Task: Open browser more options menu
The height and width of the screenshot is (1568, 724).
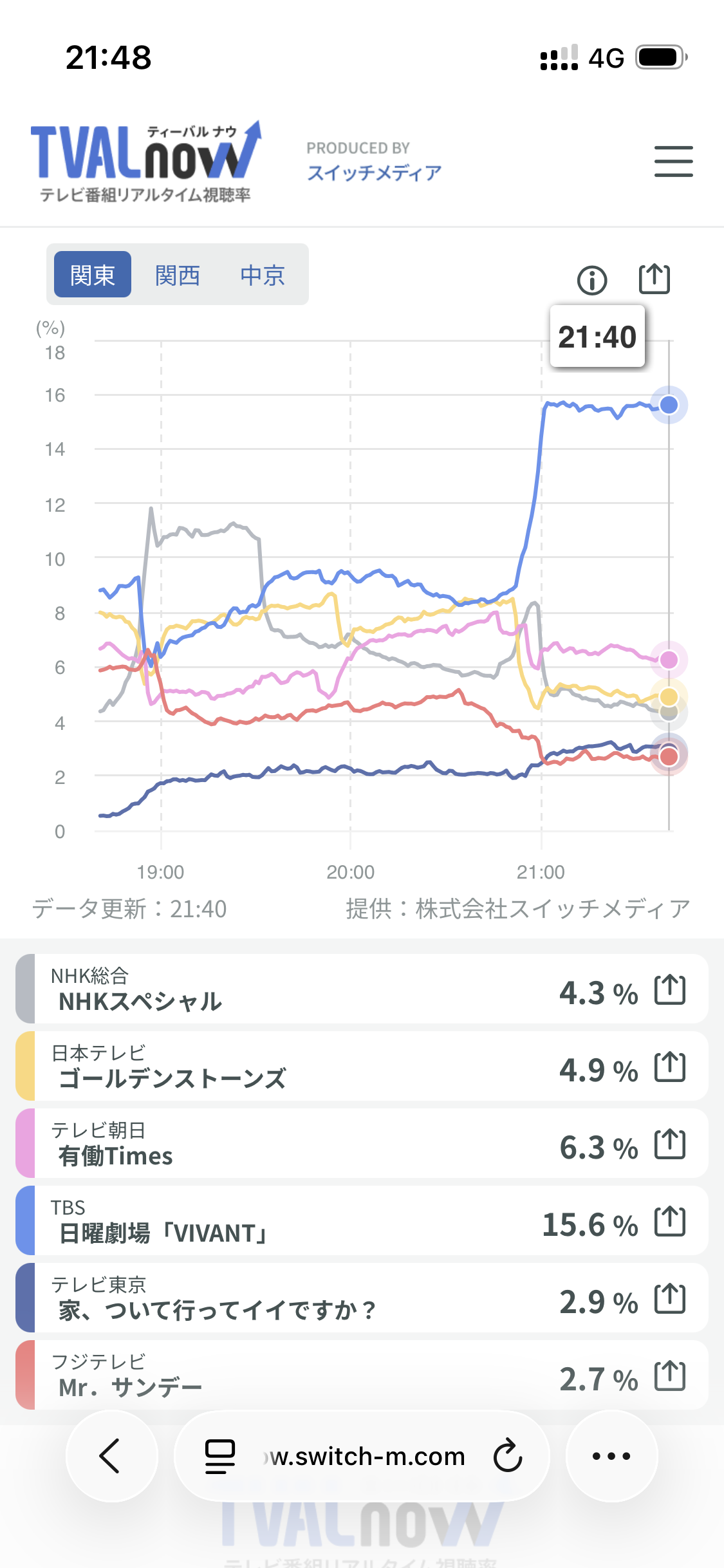Action: tap(611, 1456)
